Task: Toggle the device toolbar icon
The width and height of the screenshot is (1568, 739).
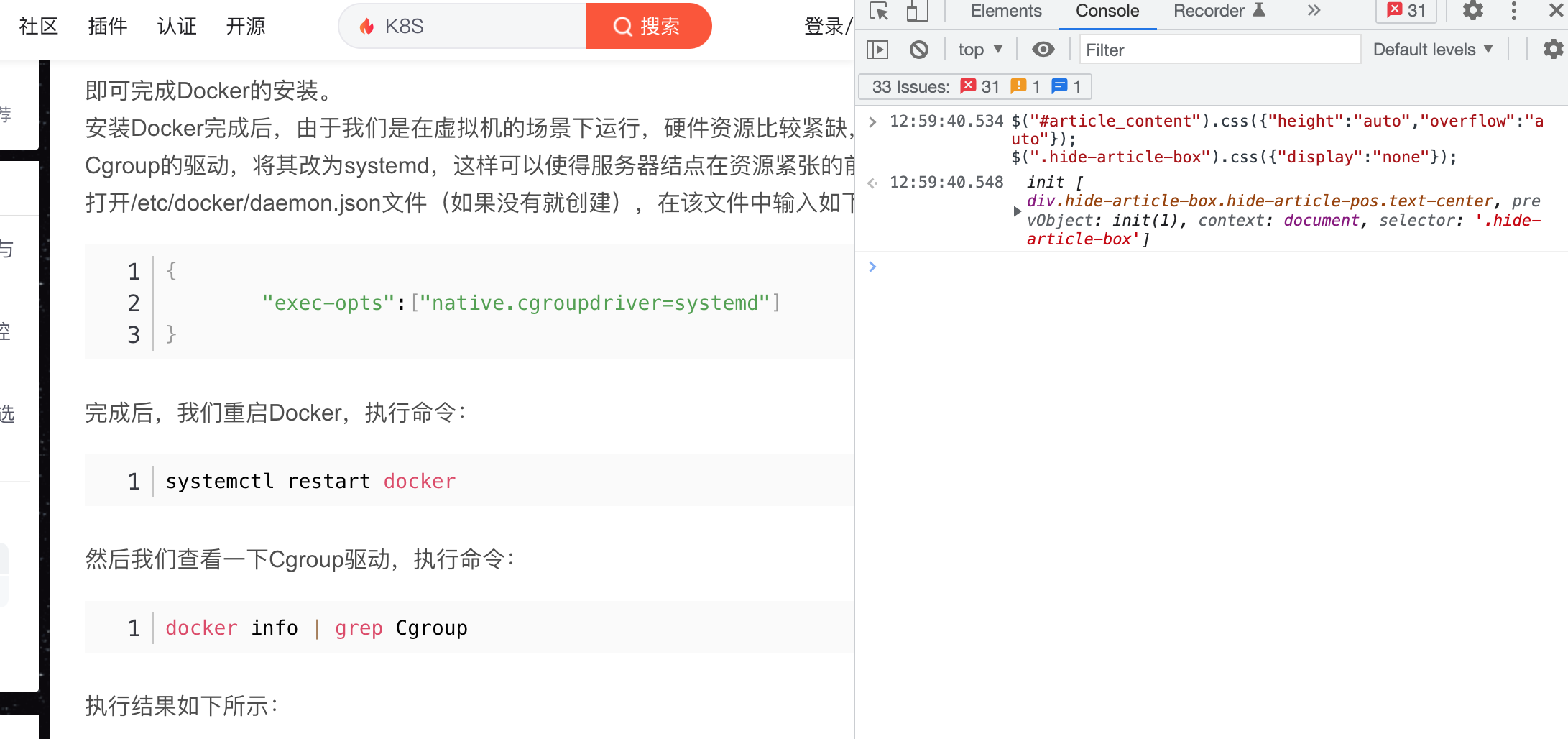Action: point(917,12)
